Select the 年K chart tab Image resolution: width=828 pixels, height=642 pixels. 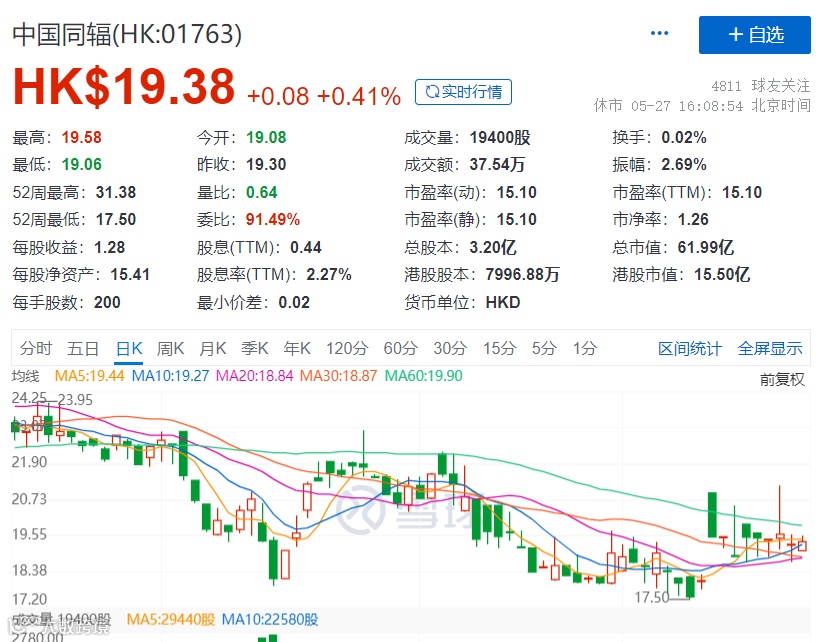[x=297, y=348]
